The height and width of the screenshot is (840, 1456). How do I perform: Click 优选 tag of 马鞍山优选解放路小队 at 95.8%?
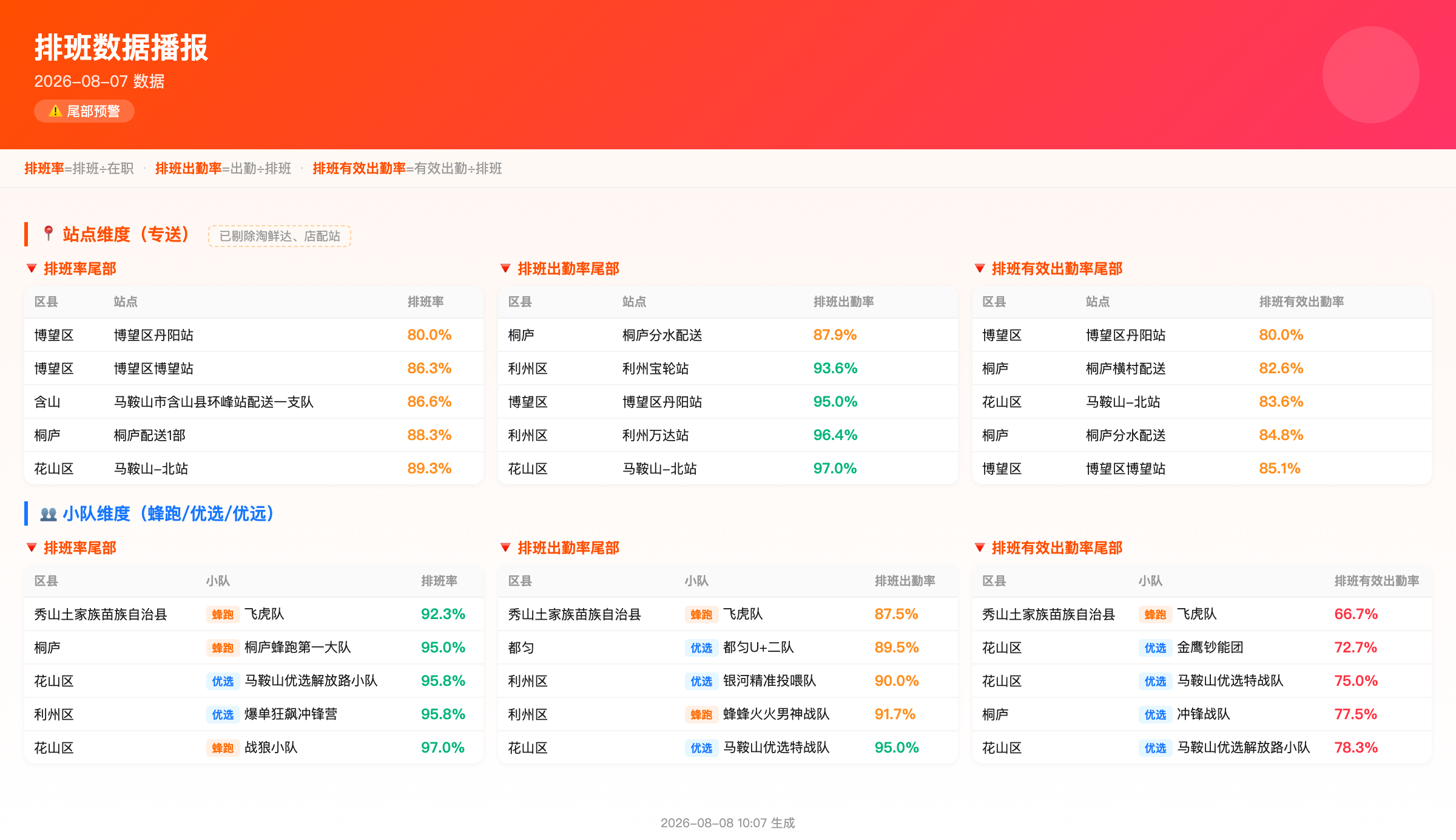click(x=223, y=681)
